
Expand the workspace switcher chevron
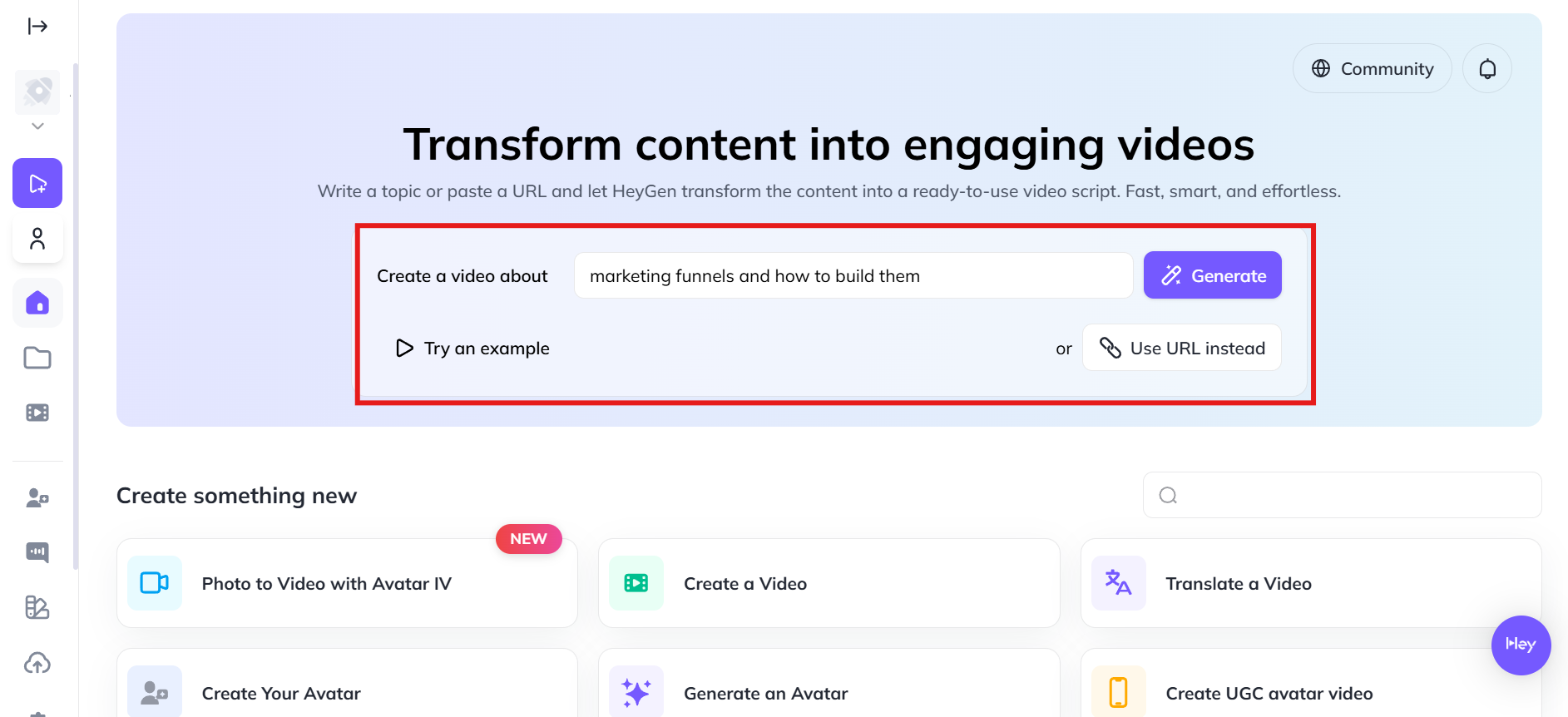(x=37, y=126)
